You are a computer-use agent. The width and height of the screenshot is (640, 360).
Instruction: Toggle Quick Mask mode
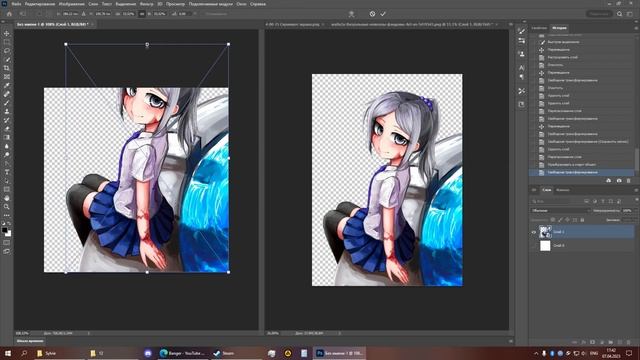(7, 242)
